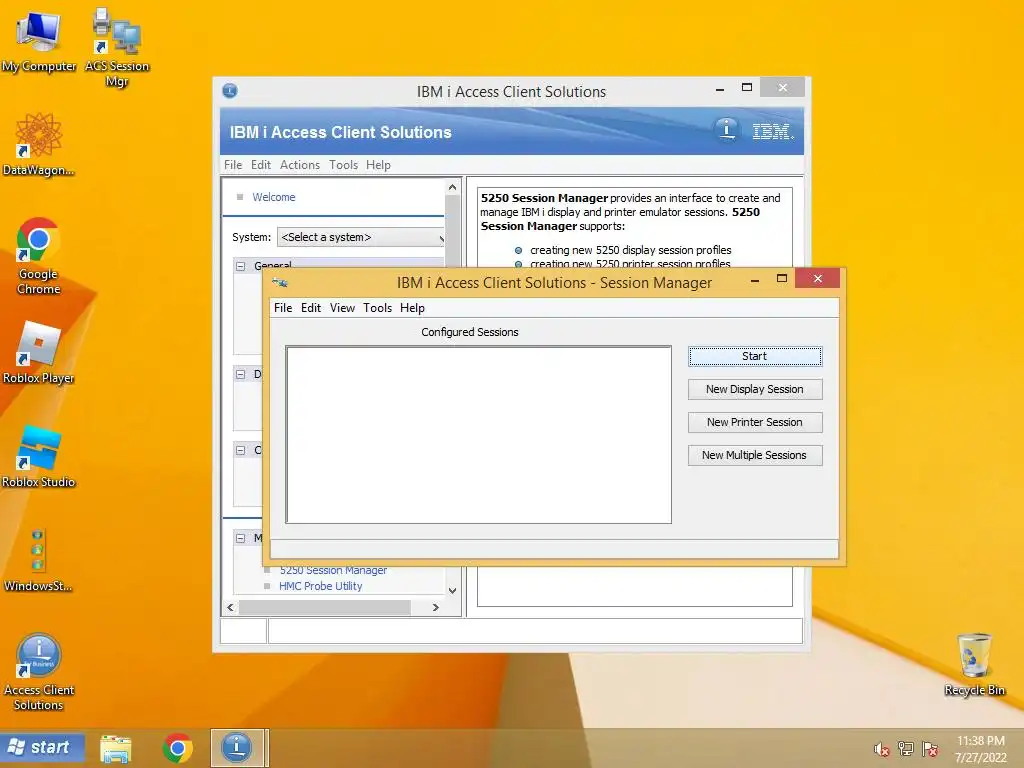The height and width of the screenshot is (768, 1024).
Task: Click the muted volume tray icon
Action: (881, 749)
